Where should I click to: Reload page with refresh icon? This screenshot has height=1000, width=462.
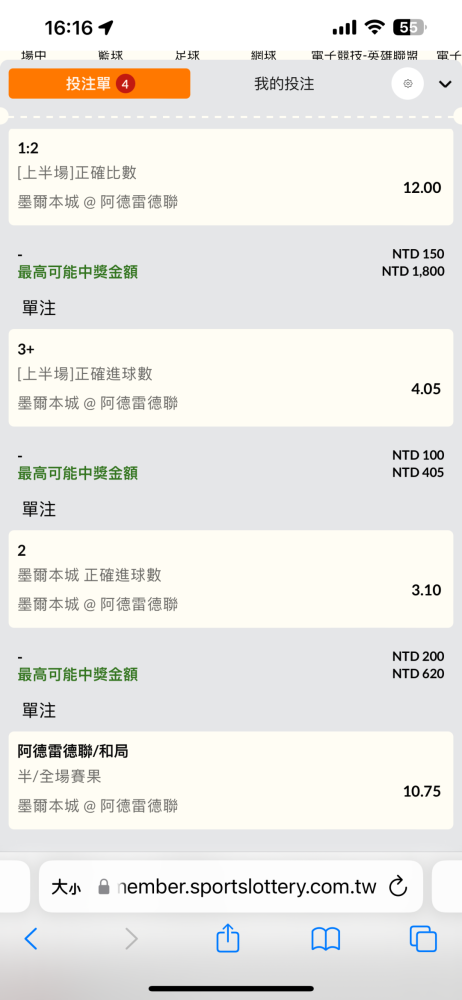[x=398, y=886]
